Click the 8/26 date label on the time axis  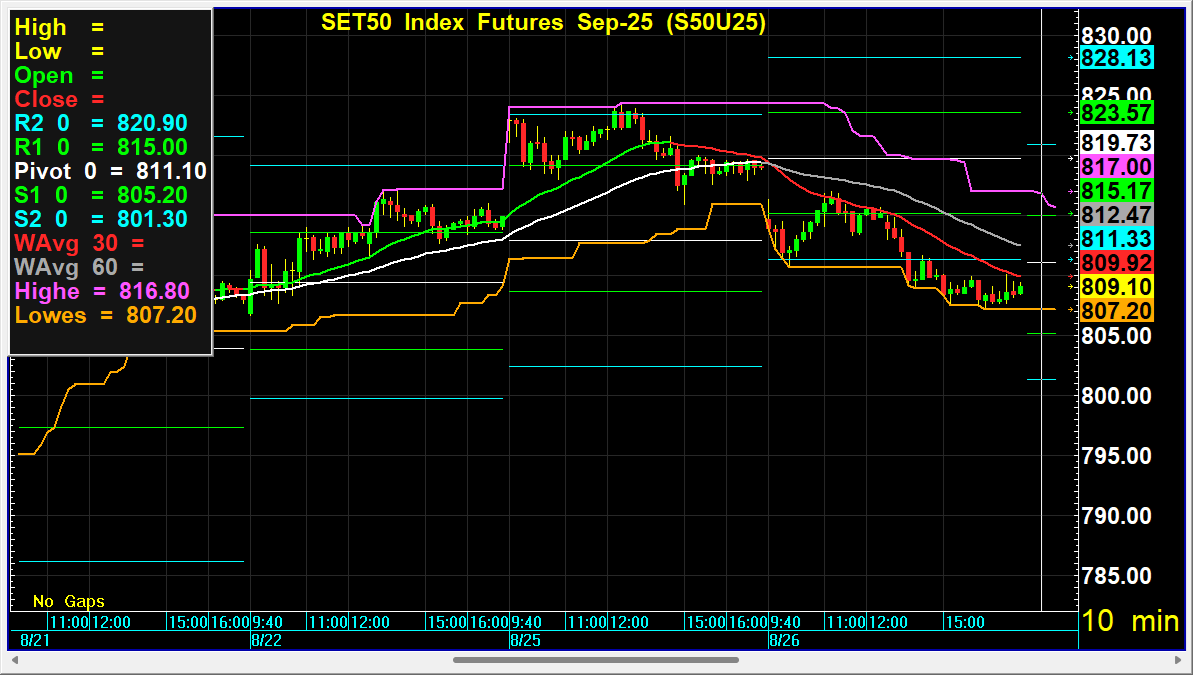(x=784, y=640)
